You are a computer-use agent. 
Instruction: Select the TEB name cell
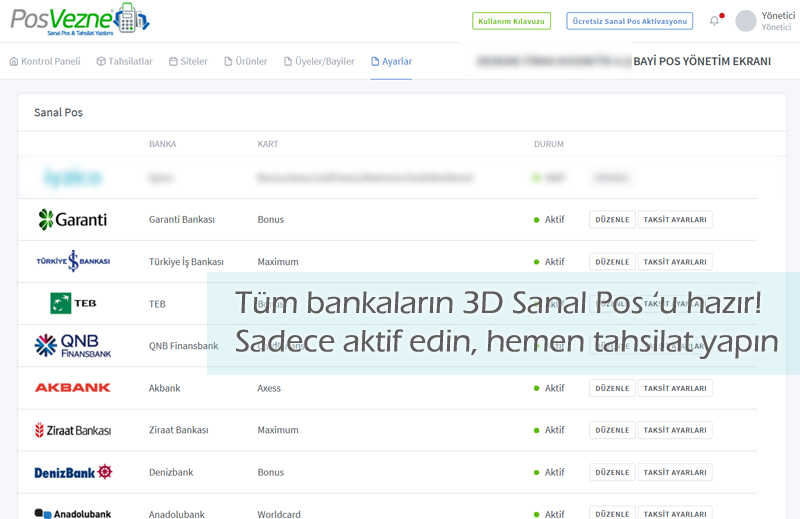(x=157, y=304)
